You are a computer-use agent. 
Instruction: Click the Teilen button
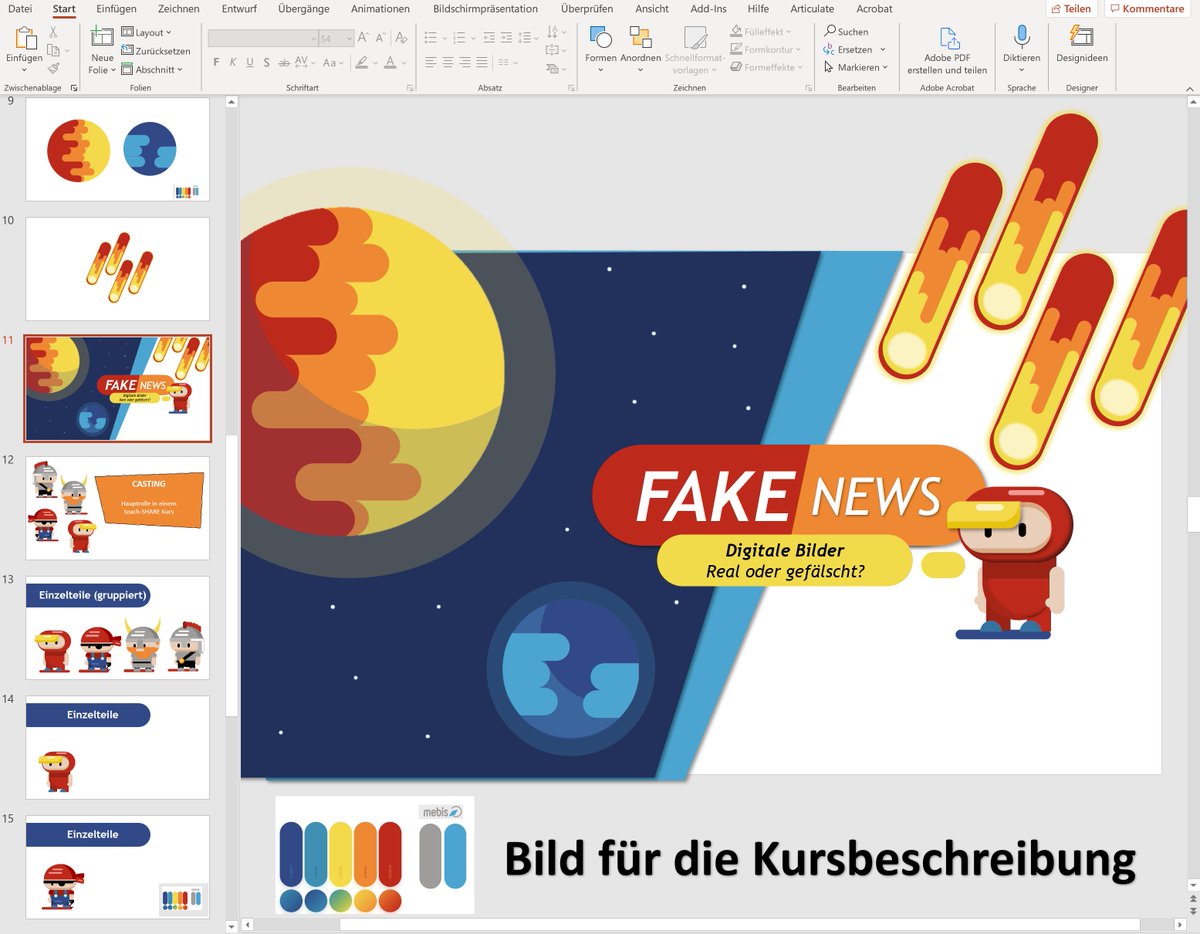[x=1071, y=8]
